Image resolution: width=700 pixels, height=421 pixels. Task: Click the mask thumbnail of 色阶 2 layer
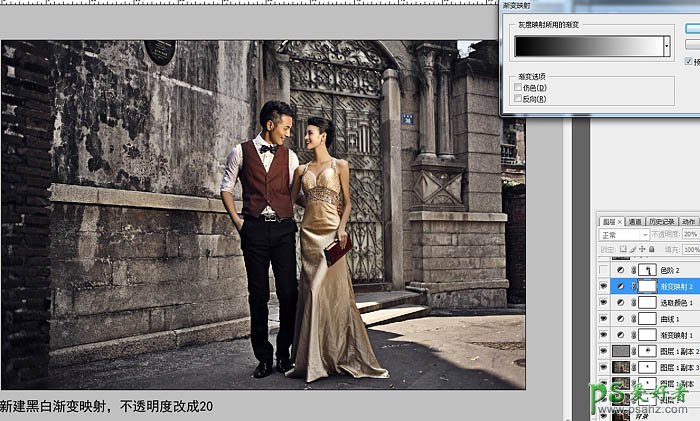coord(645,271)
